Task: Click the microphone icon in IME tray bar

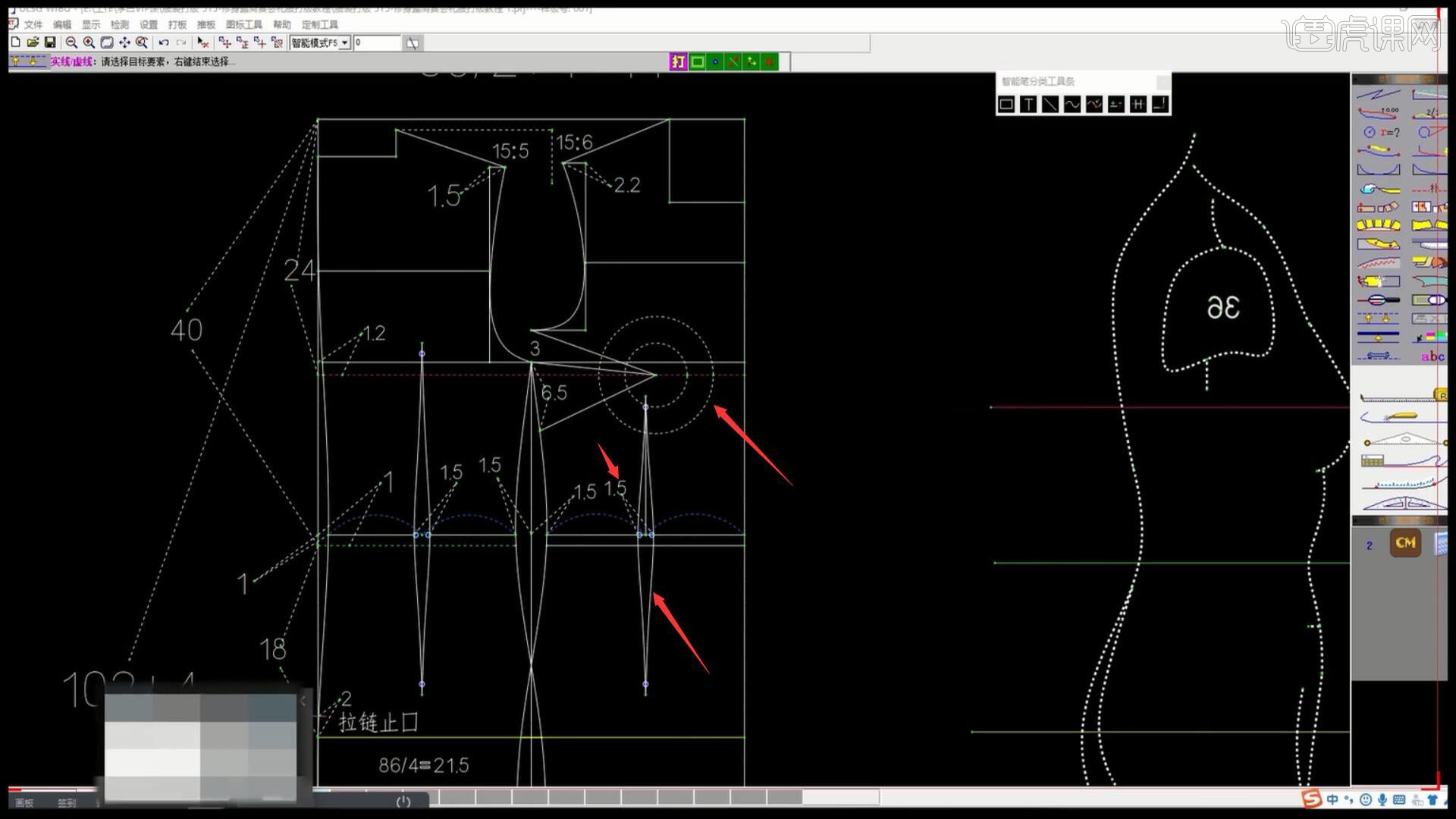Action: (1382, 800)
